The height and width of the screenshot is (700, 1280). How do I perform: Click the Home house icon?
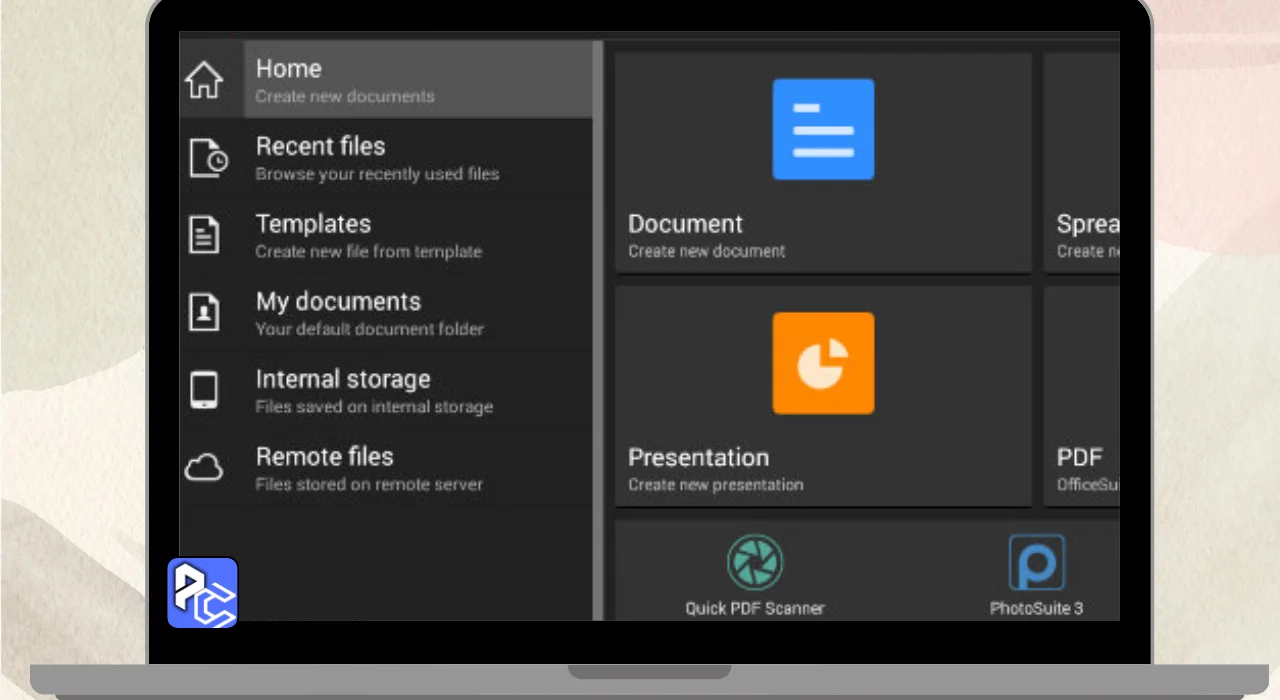click(x=204, y=80)
